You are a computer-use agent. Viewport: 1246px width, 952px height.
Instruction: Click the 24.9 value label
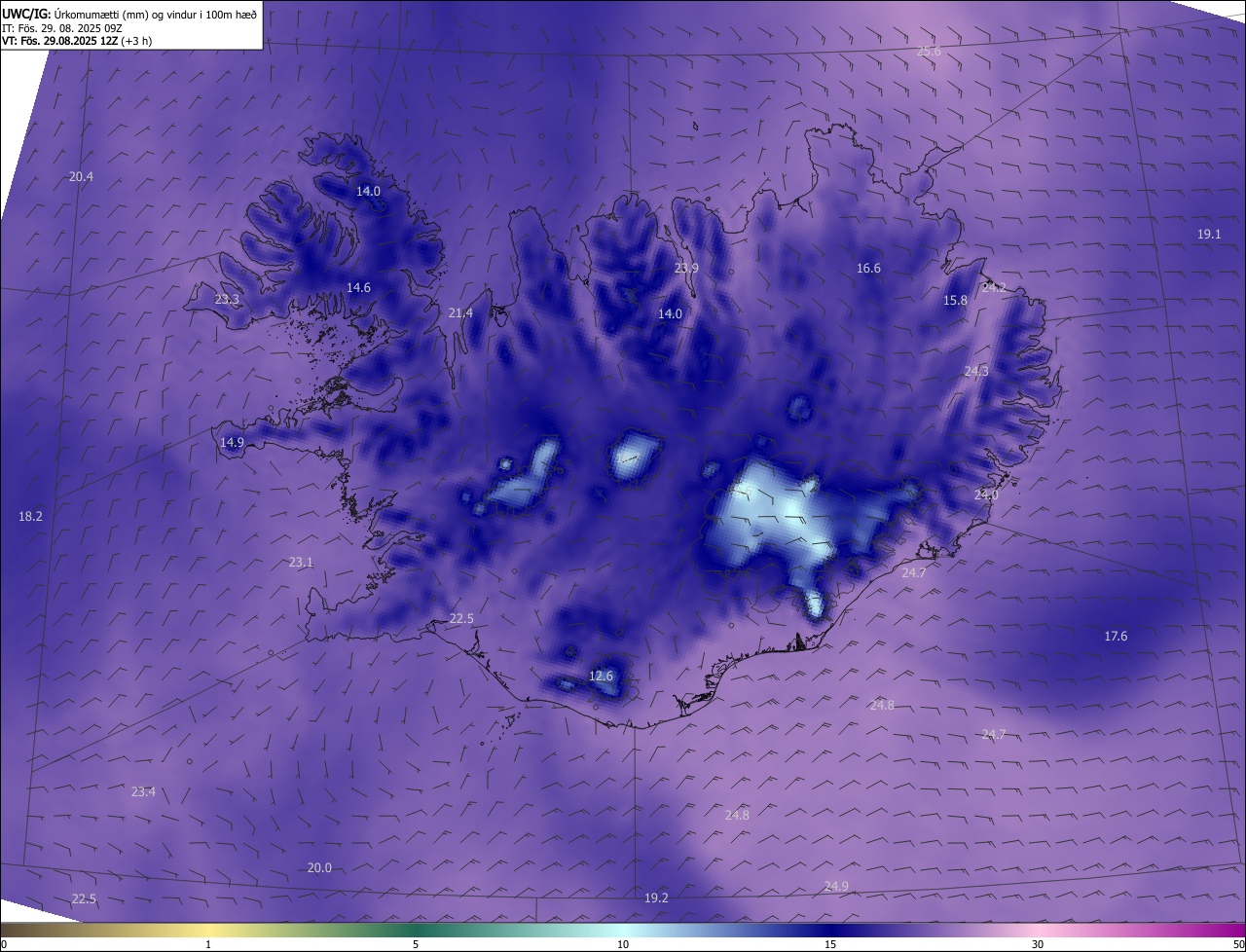pyautogui.click(x=836, y=886)
